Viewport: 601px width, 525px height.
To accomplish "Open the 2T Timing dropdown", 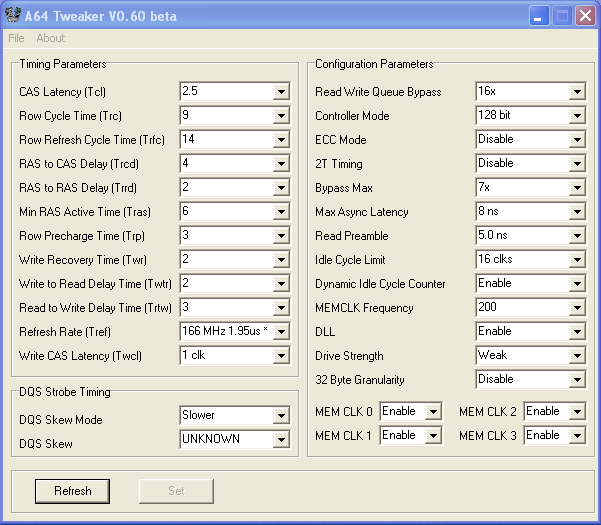I will (577, 164).
